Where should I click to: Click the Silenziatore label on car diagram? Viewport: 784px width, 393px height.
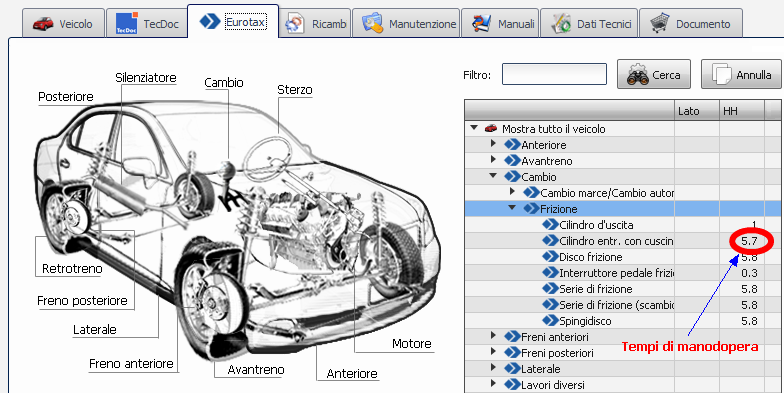point(146,78)
